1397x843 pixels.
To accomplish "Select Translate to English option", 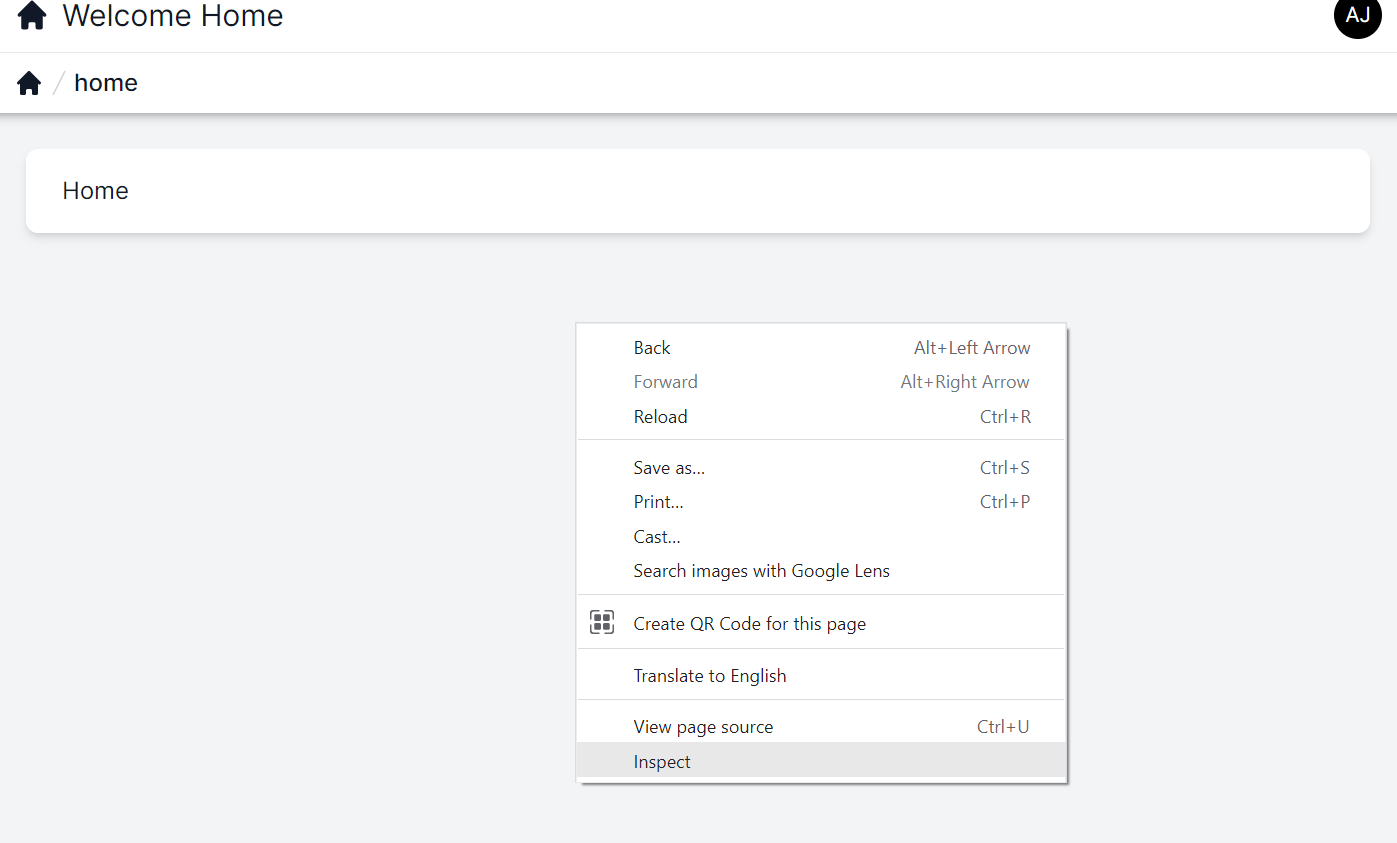I will 709,676.
